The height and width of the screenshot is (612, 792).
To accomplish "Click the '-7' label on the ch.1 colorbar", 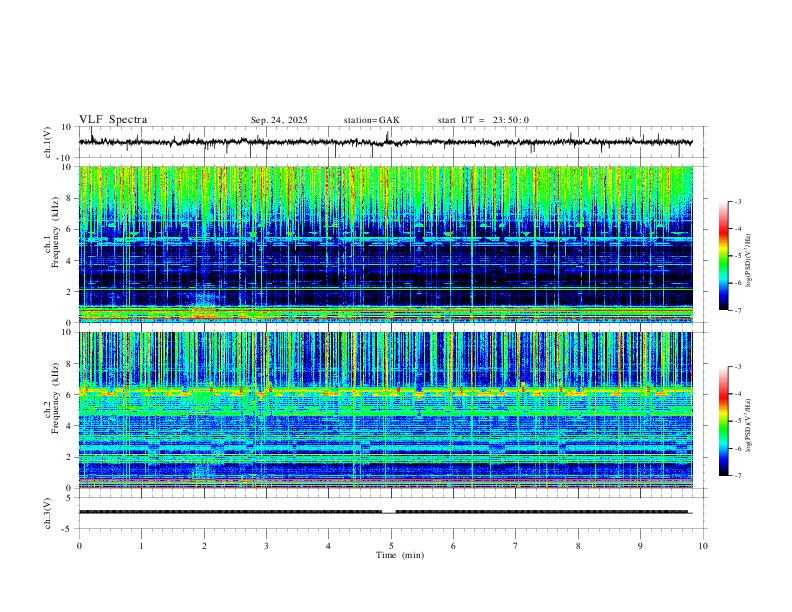I will click(737, 310).
